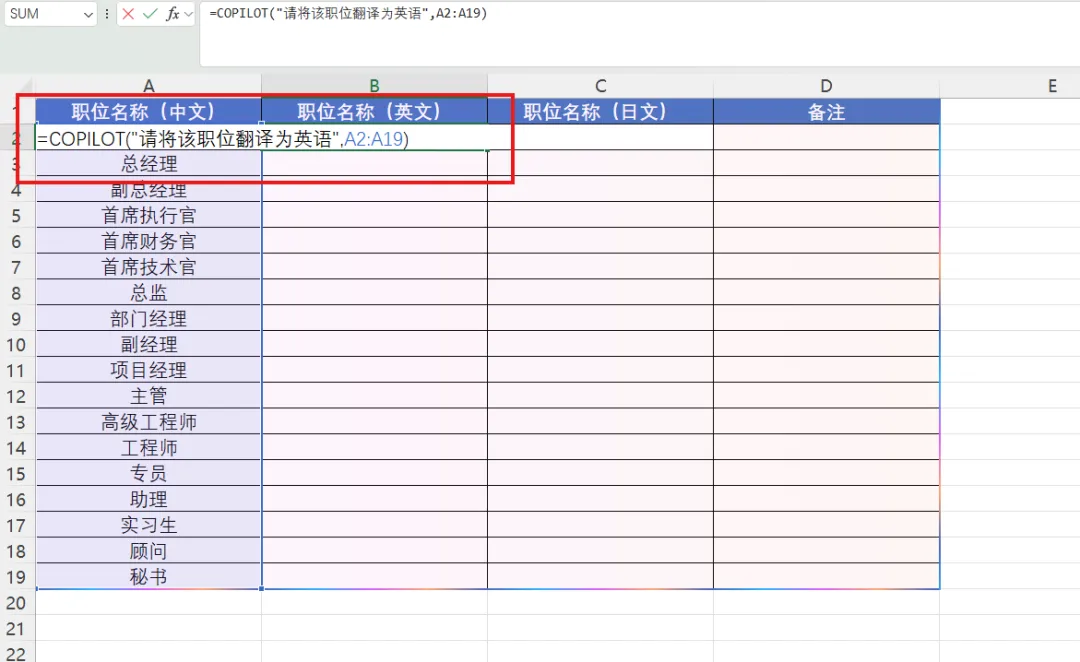Select the cell 项目经理
Image resolution: width=1080 pixels, height=662 pixels.
[x=149, y=371]
